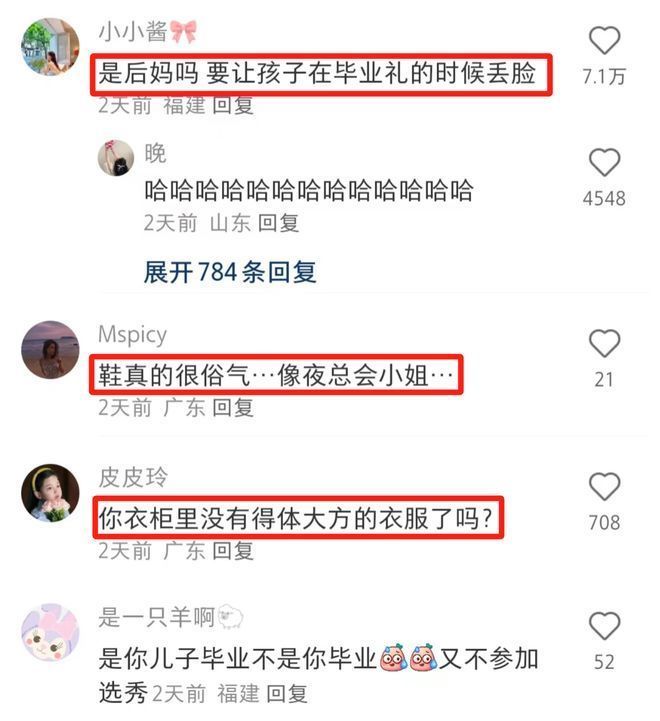Open 皮皮玲's avatar
This screenshot has width=660, height=721.
coord(50,492)
